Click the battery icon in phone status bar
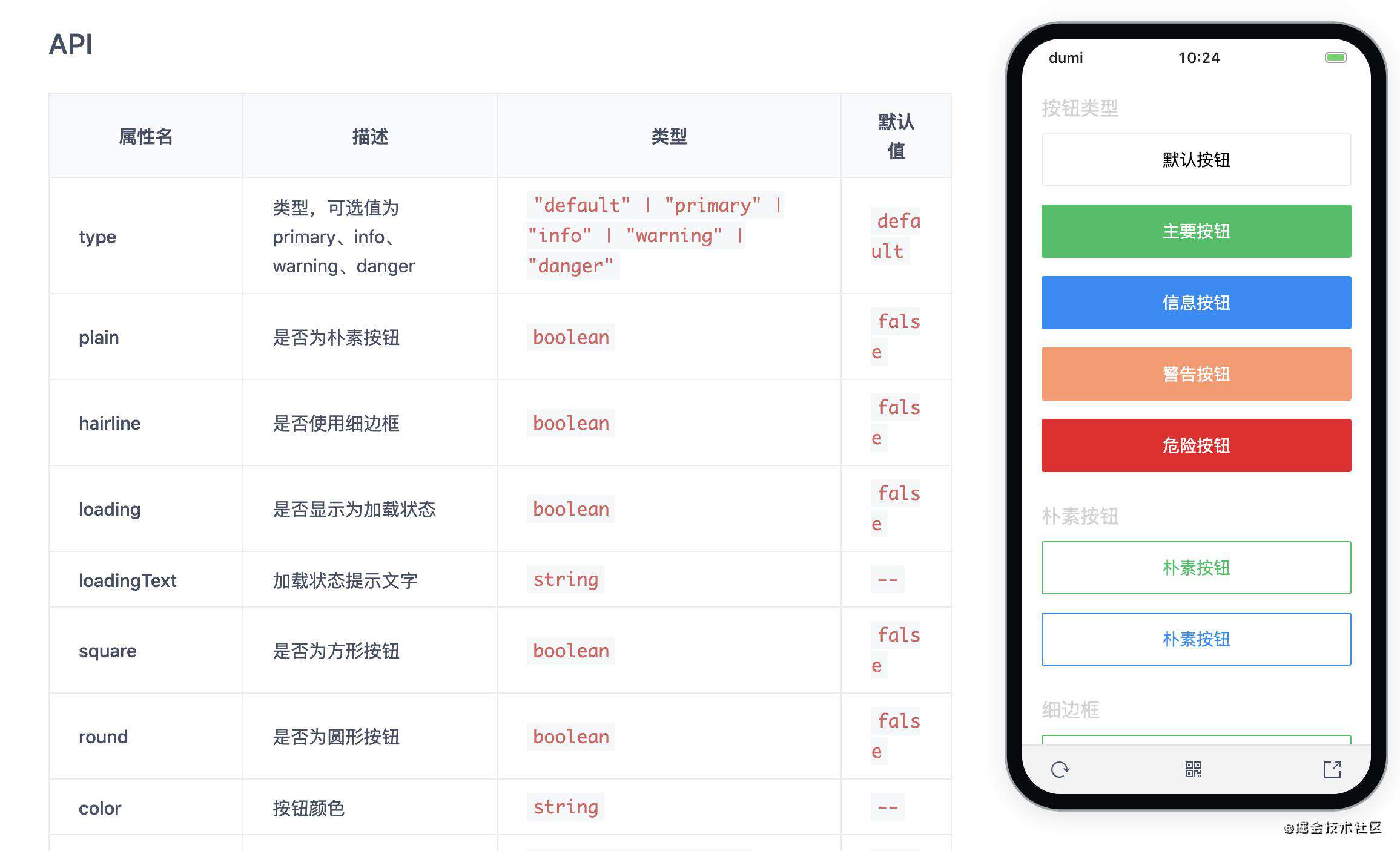 click(1335, 58)
